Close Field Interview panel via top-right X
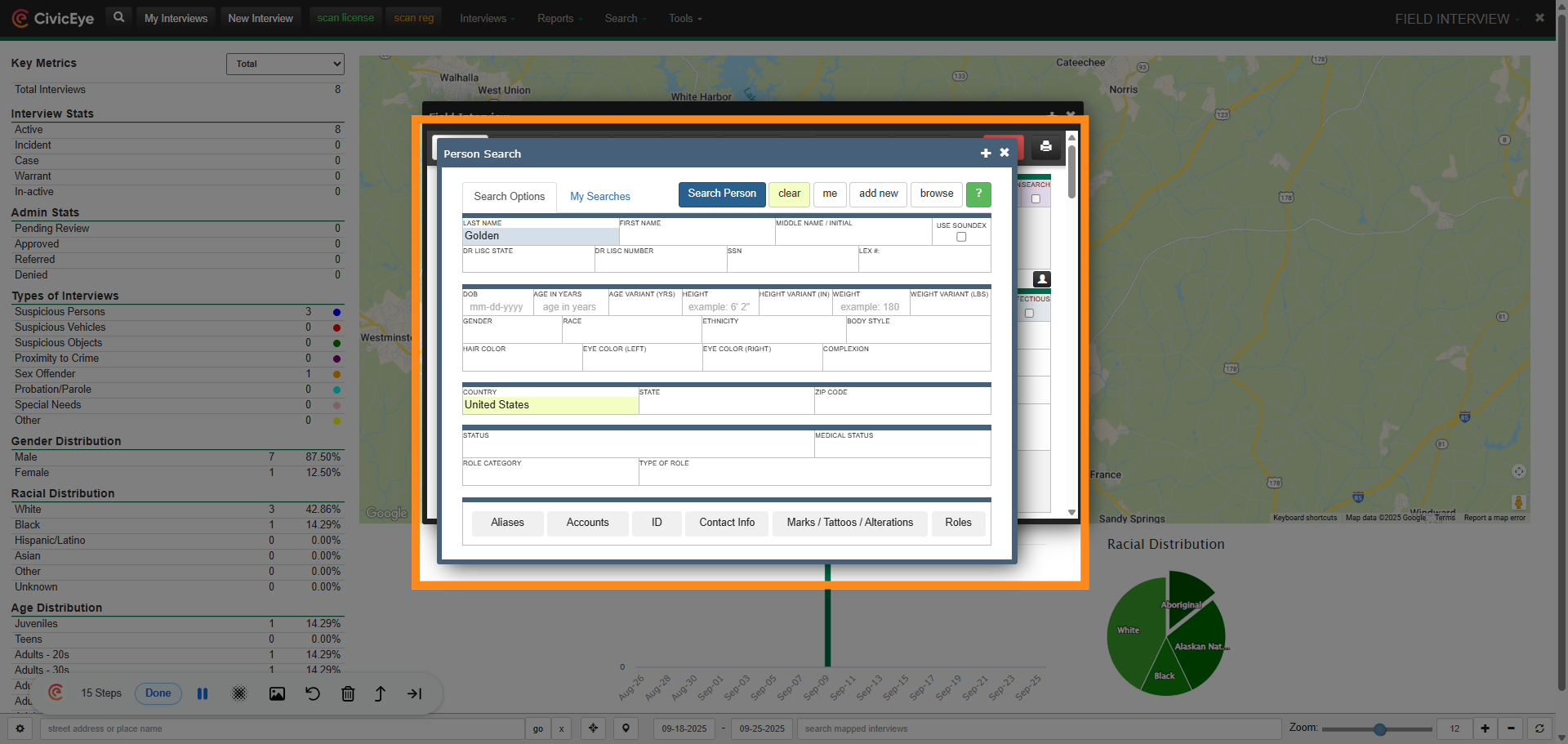1568x744 pixels. [x=1540, y=17]
